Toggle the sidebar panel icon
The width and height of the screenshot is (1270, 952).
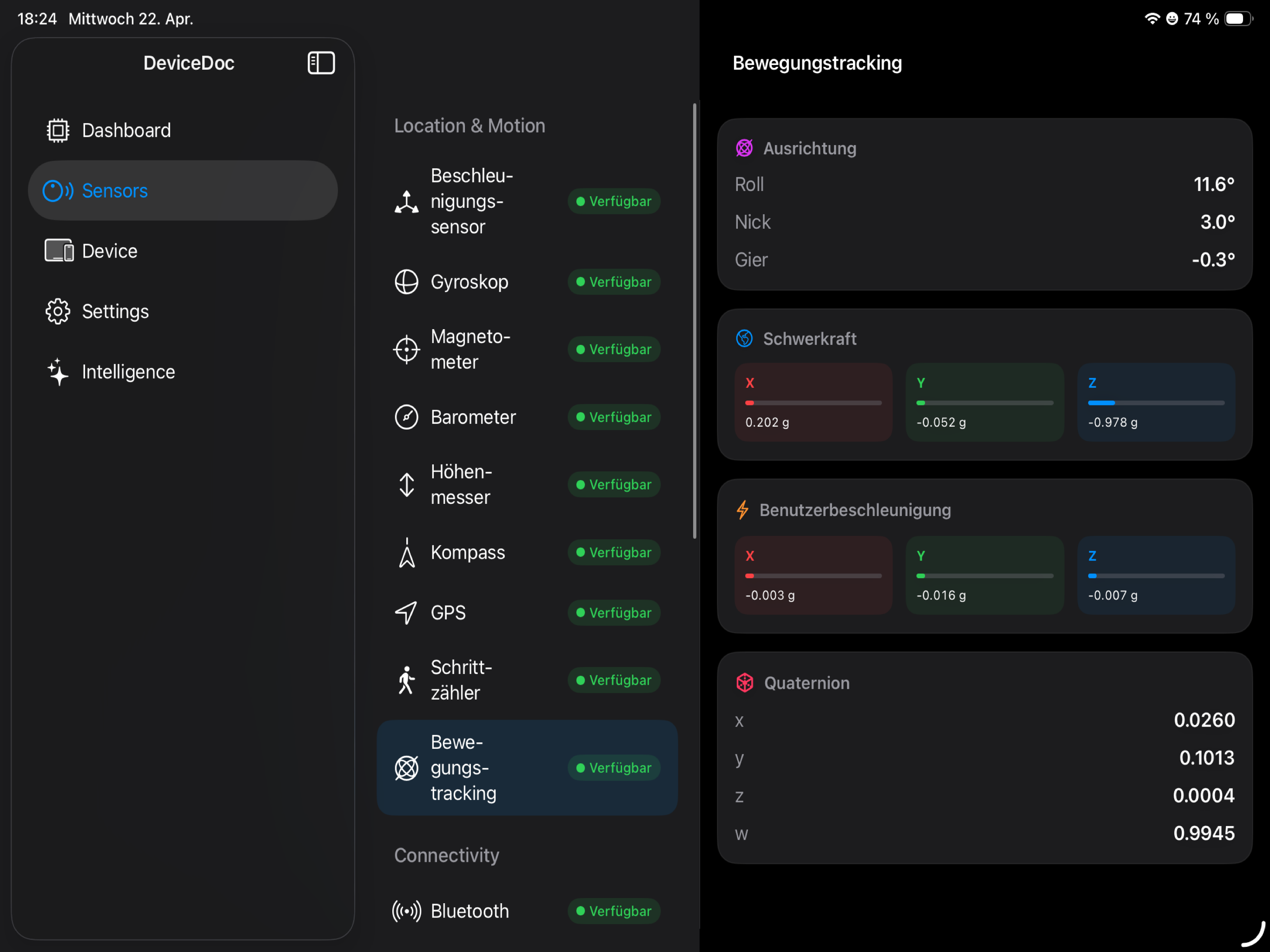pos(321,63)
